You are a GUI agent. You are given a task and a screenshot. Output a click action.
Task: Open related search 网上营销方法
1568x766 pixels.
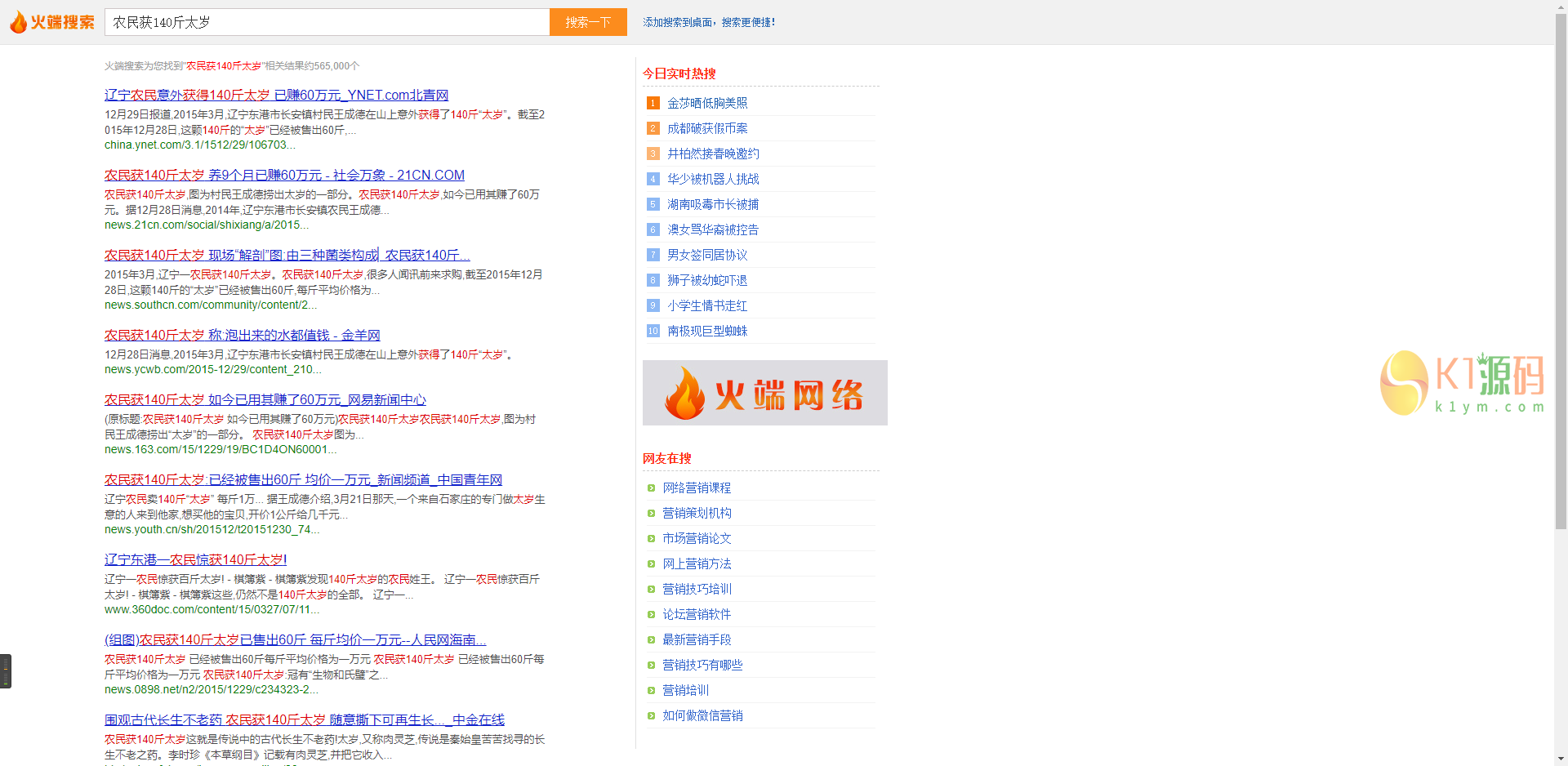(x=697, y=564)
